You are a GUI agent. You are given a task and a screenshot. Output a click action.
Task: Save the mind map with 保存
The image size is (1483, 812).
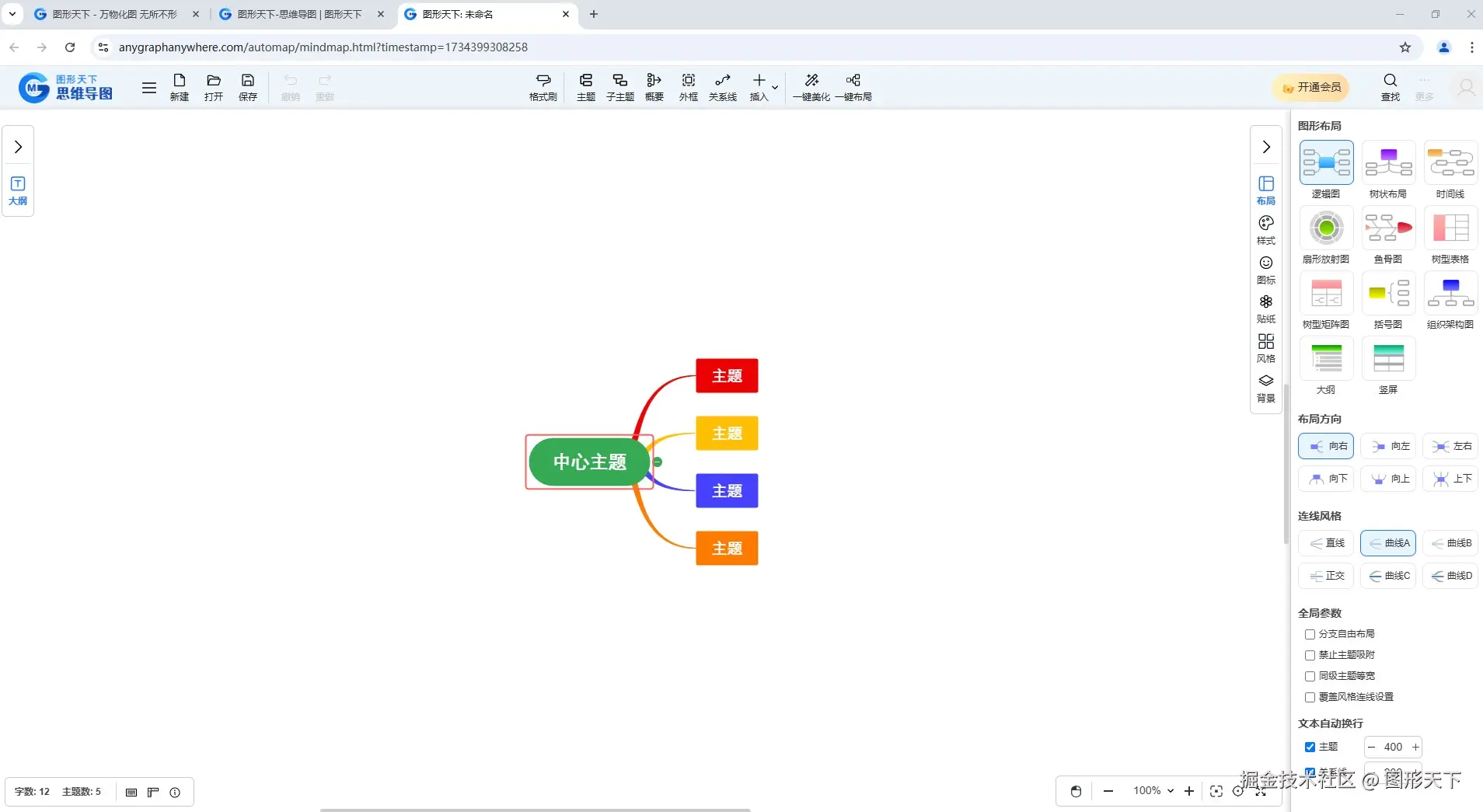point(248,87)
